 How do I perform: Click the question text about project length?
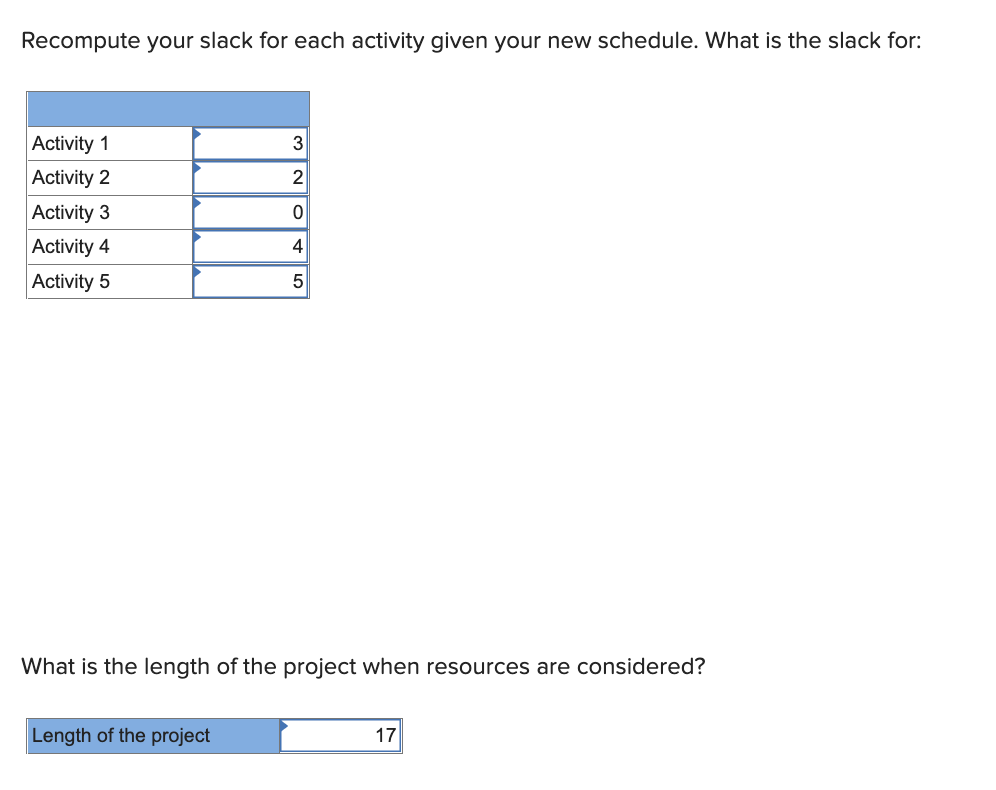tap(363, 667)
